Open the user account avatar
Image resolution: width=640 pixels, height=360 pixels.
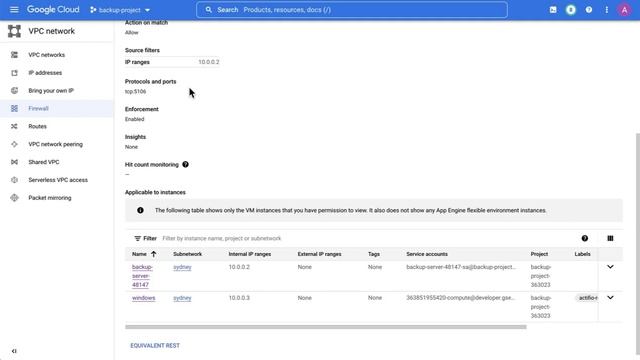(624, 10)
